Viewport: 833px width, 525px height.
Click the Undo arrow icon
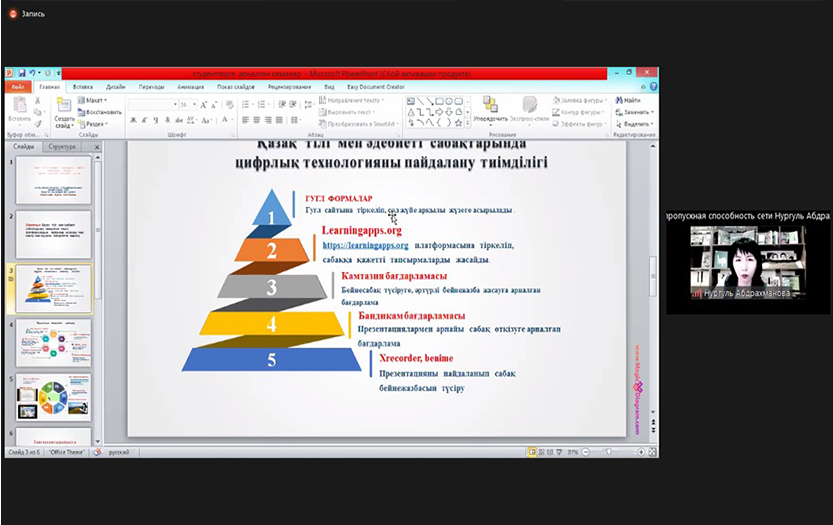point(32,73)
